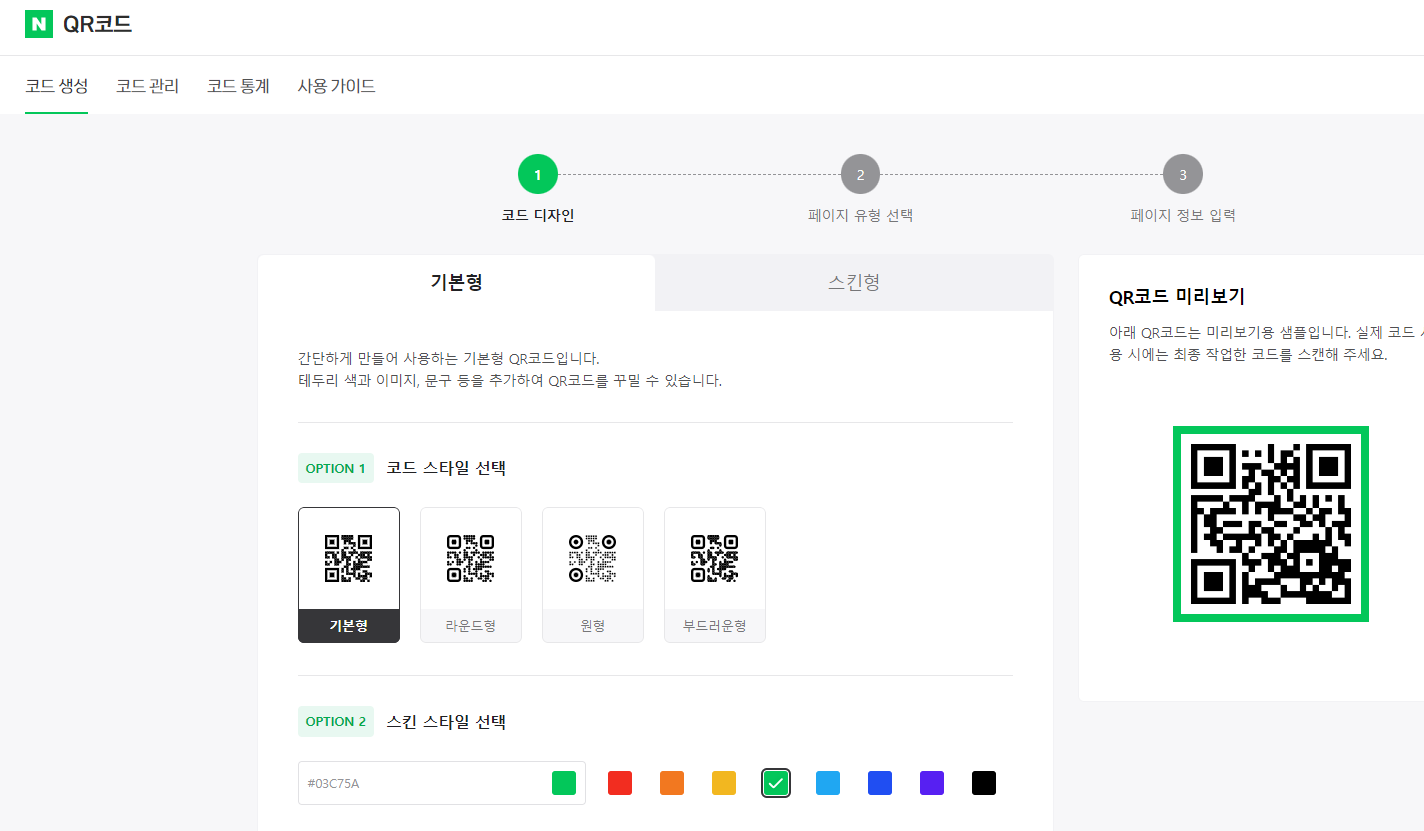Stay on the 기본형 tab
Viewport: 1424px width, 831px height.
pyautogui.click(x=456, y=283)
